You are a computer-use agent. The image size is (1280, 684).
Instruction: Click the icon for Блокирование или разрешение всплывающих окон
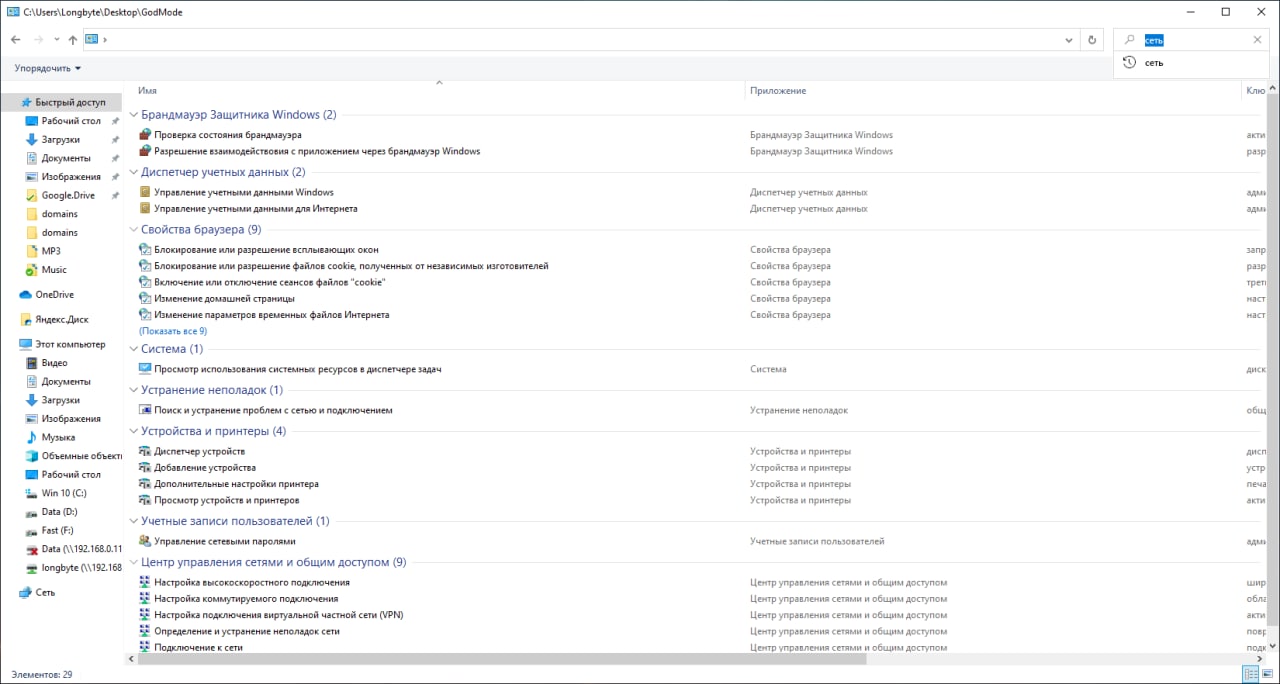145,249
